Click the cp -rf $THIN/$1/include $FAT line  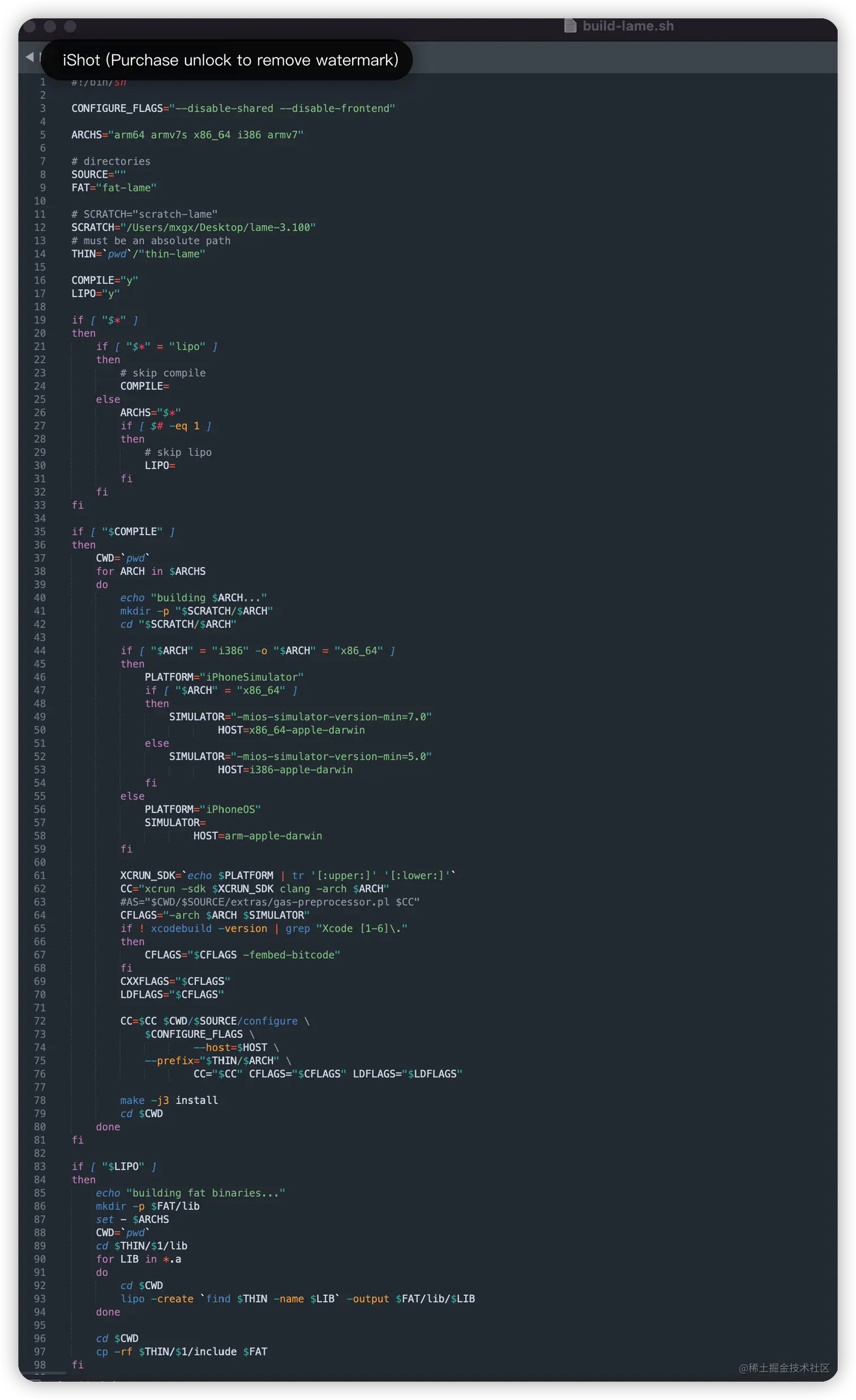click(182, 1351)
